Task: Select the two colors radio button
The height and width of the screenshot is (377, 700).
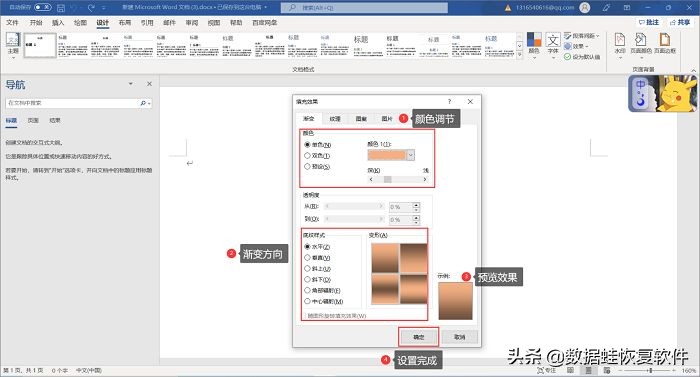Action: click(307, 155)
